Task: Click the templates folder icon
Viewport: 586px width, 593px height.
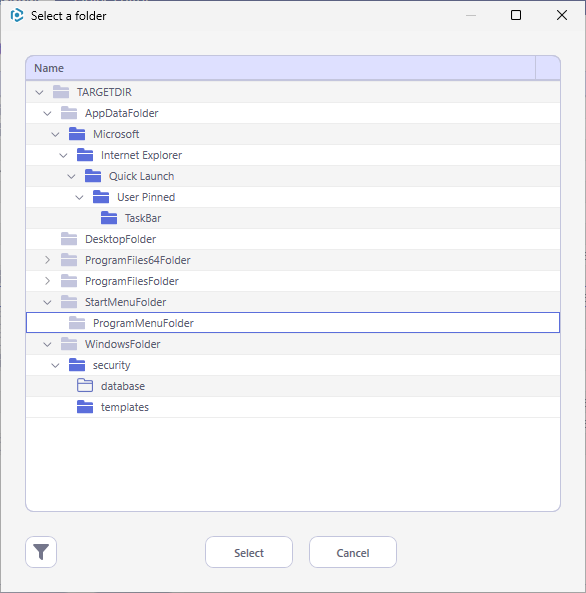Action: 85,407
